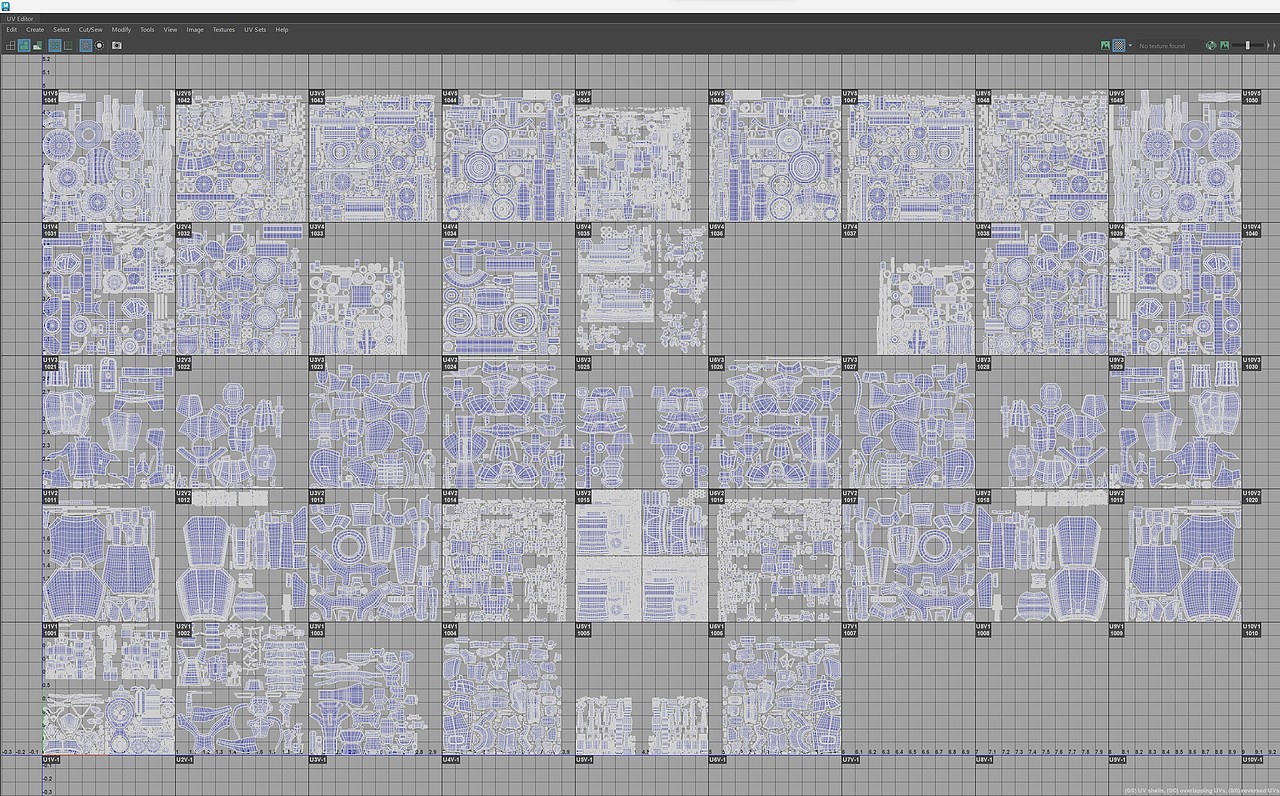Toggle the isolate select icon
Screen dimensions: 1280x796
(86, 45)
